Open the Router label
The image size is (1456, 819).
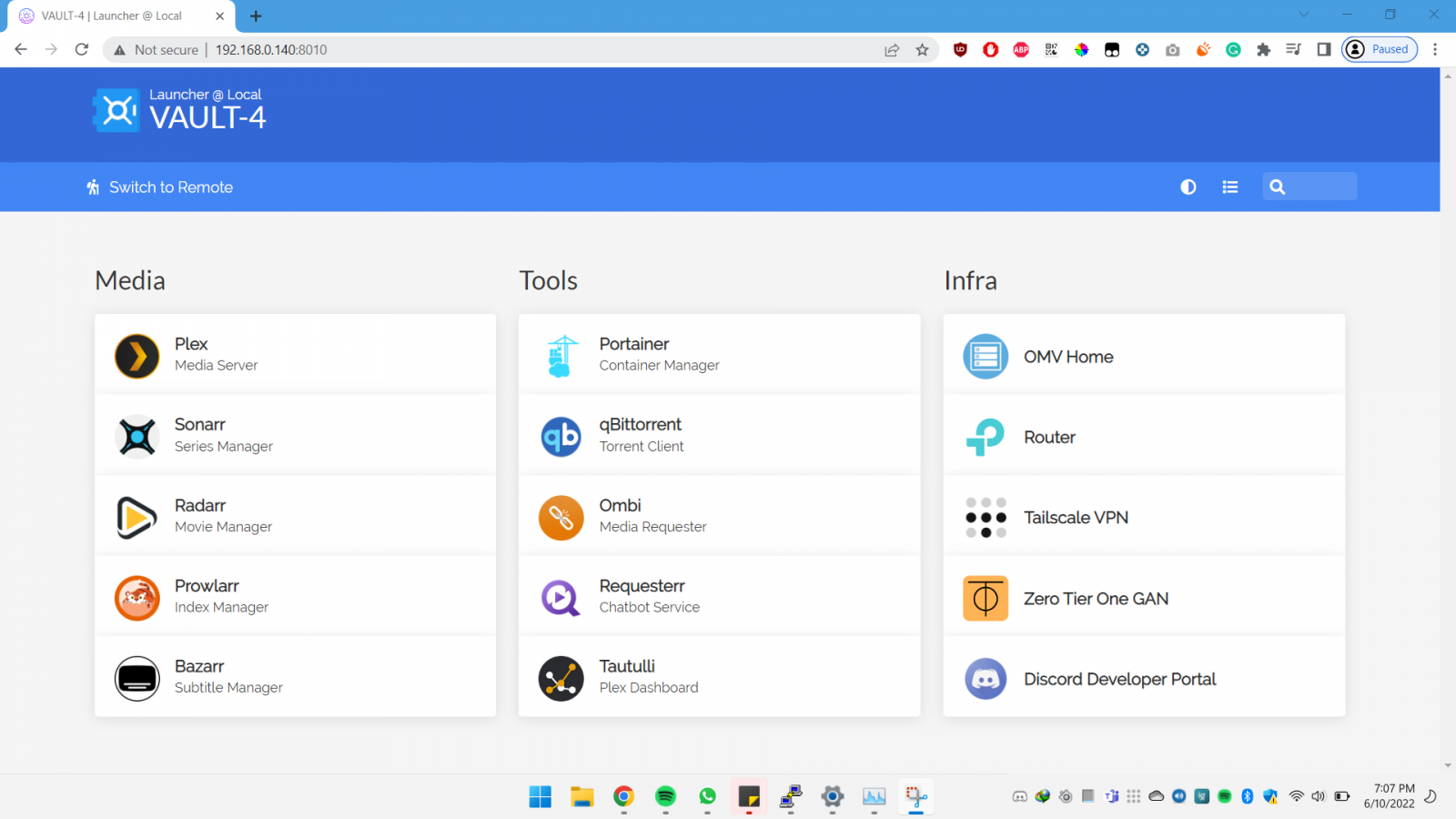click(1049, 437)
